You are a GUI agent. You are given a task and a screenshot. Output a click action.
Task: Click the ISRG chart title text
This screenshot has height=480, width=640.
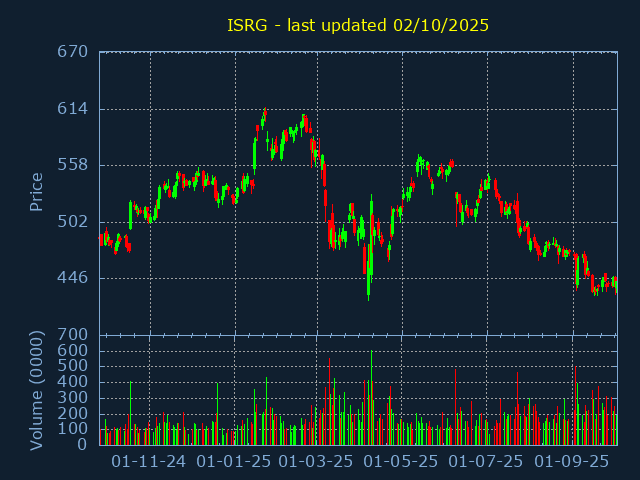[x=358, y=25]
